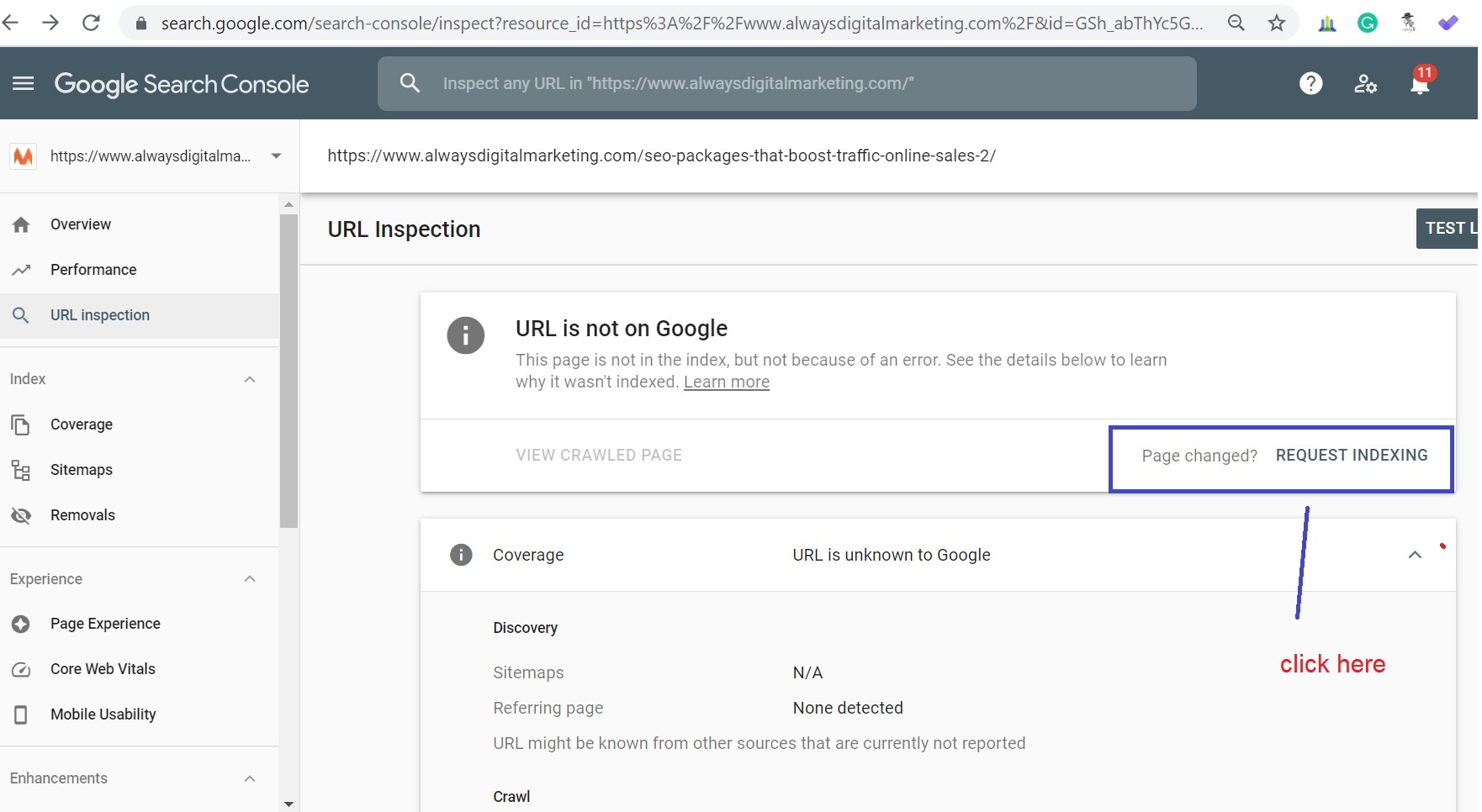
Task: Collapse the Index sidebar section
Action: 250,379
